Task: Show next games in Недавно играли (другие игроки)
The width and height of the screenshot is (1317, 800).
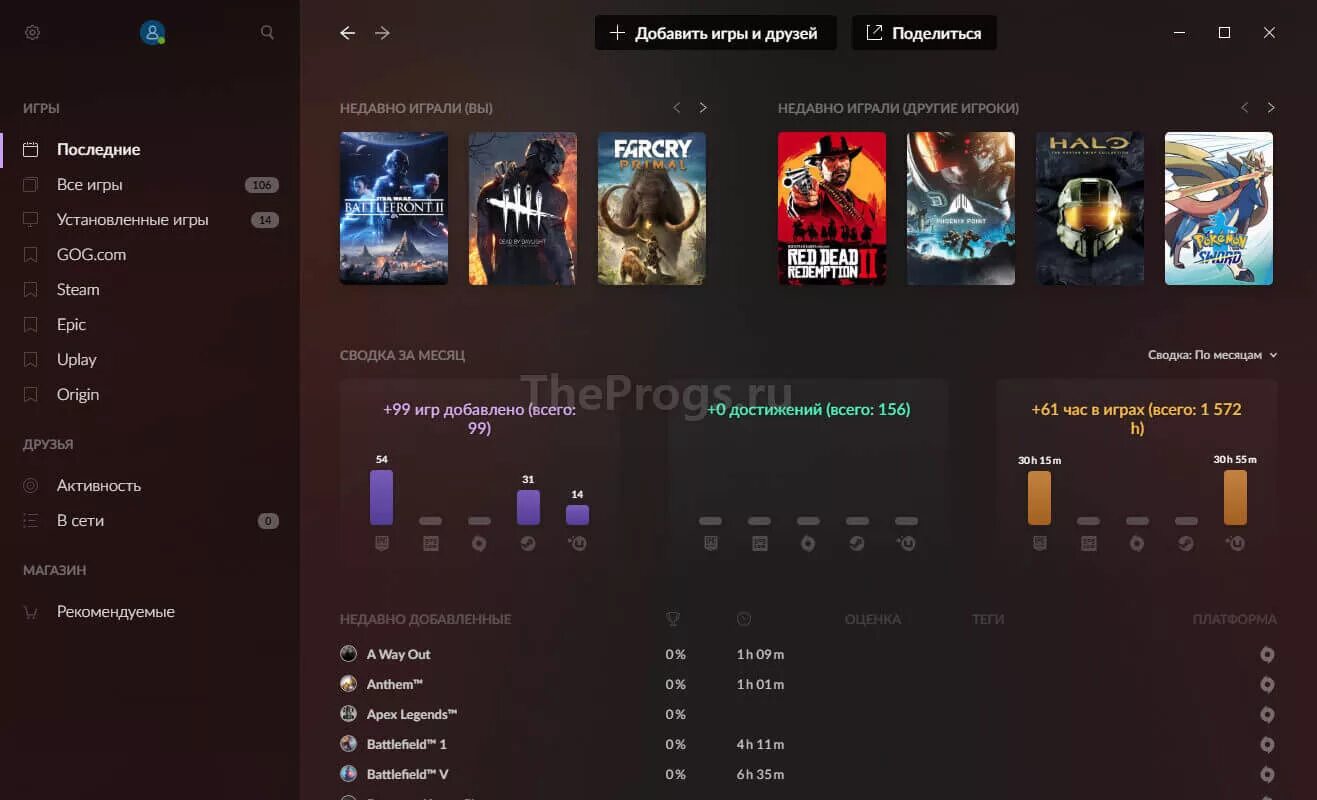Action: [1271, 108]
